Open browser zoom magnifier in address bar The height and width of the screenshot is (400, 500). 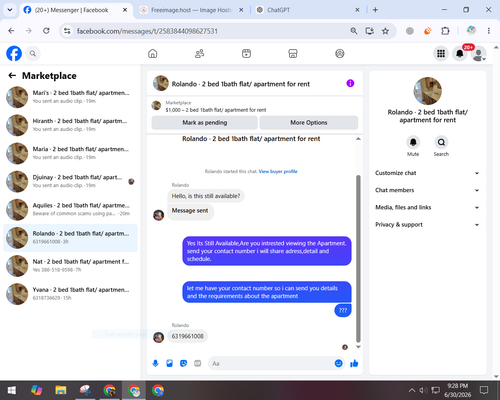point(354,31)
